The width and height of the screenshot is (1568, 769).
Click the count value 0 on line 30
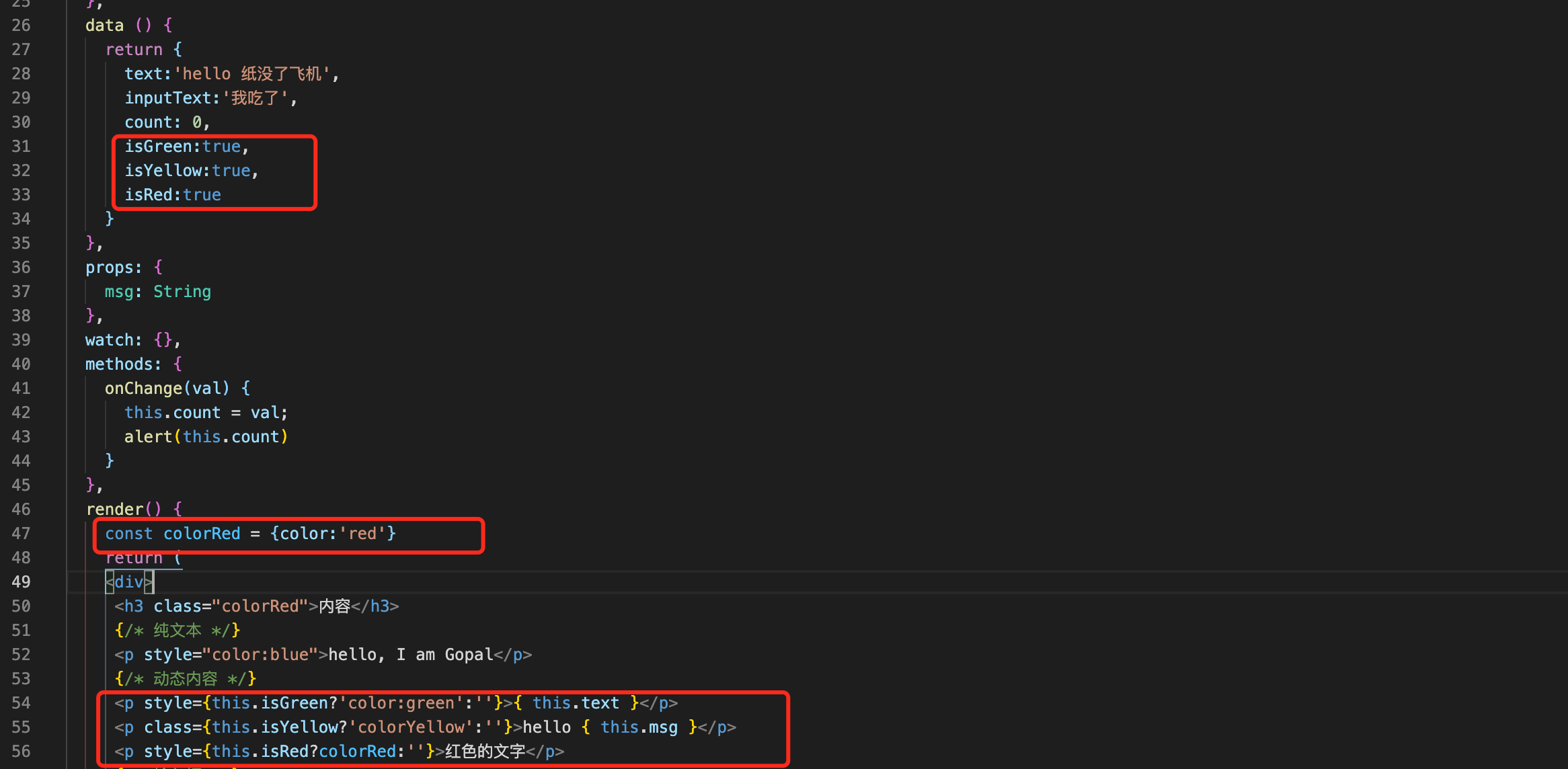(197, 122)
